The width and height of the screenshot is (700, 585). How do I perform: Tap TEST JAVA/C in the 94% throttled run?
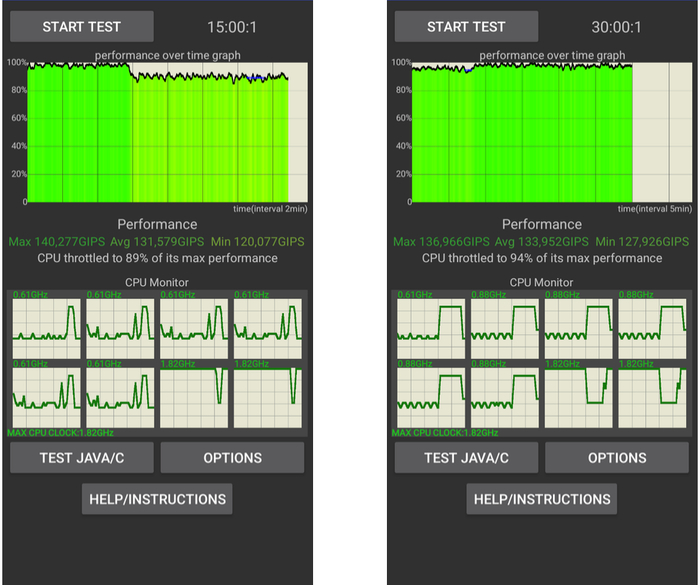466,458
